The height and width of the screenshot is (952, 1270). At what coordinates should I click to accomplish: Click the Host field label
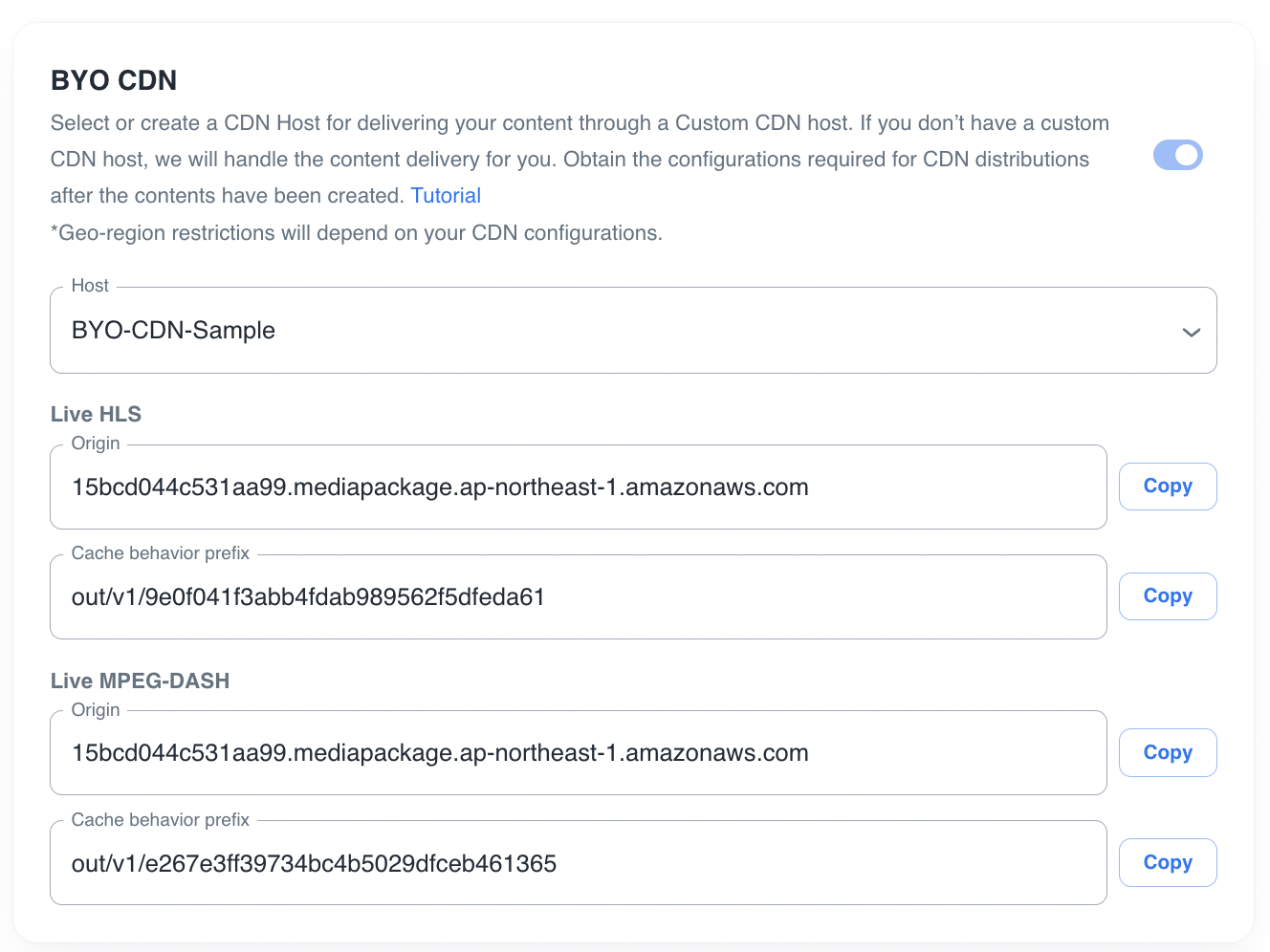[x=90, y=286]
